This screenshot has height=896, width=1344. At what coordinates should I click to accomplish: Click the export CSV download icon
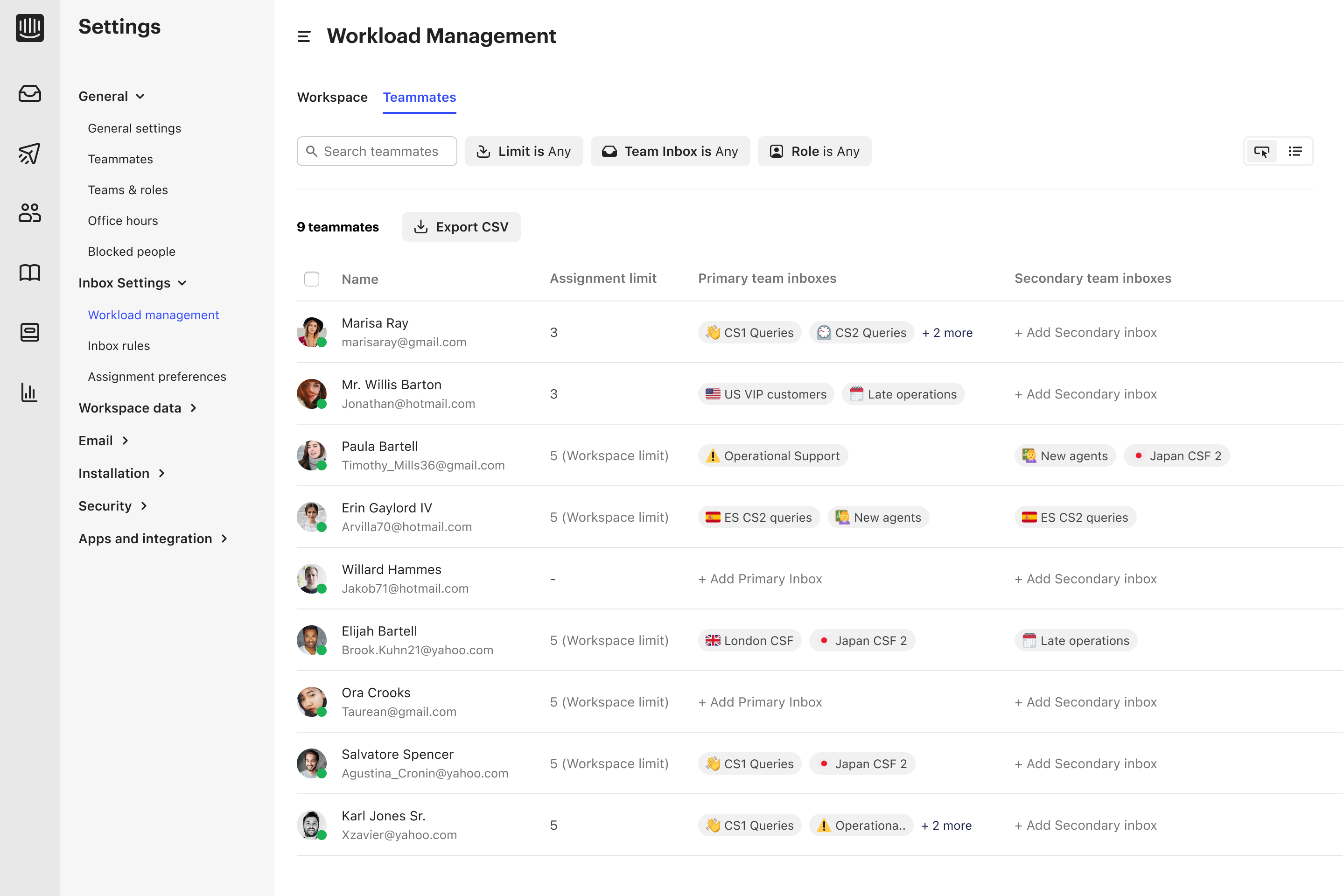[x=421, y=227]
